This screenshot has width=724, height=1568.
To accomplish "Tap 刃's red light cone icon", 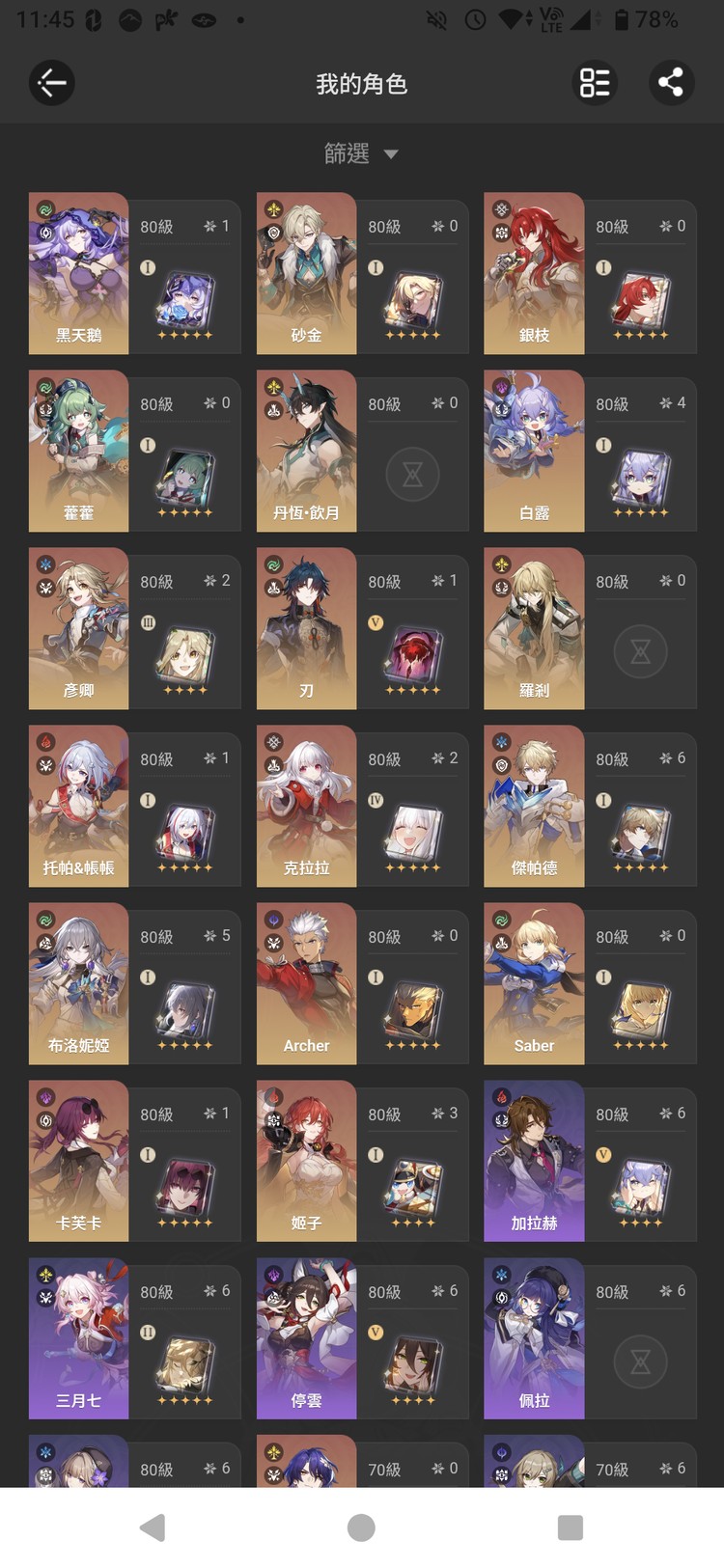I will pyautogui.click(x=412, y=655).
